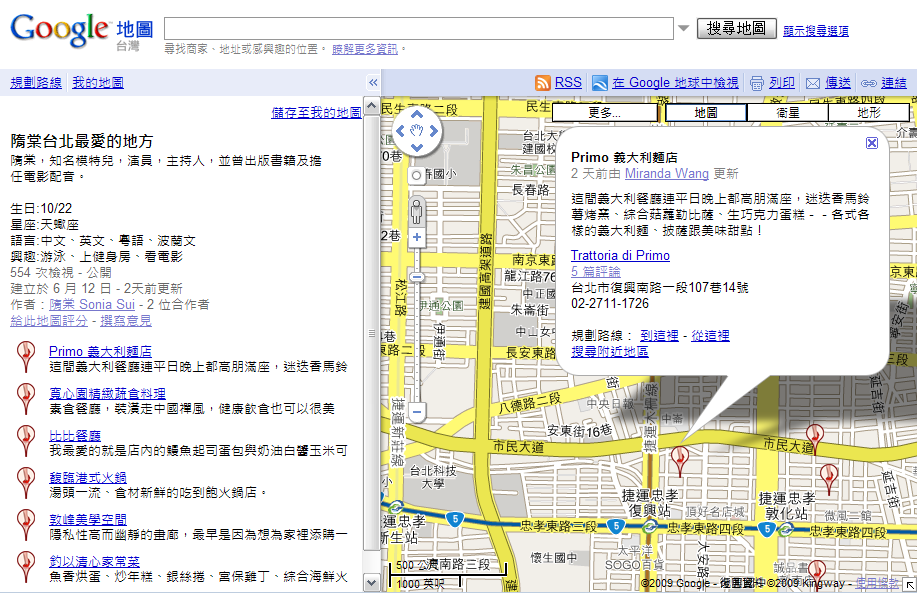Click the overview map expand arrow icon

point(910,585)
